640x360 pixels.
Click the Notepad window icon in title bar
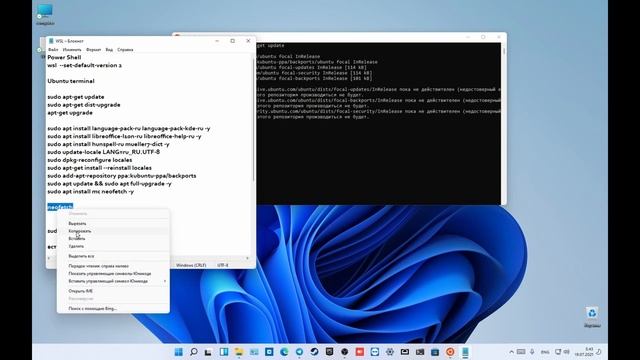click(51, 41)
